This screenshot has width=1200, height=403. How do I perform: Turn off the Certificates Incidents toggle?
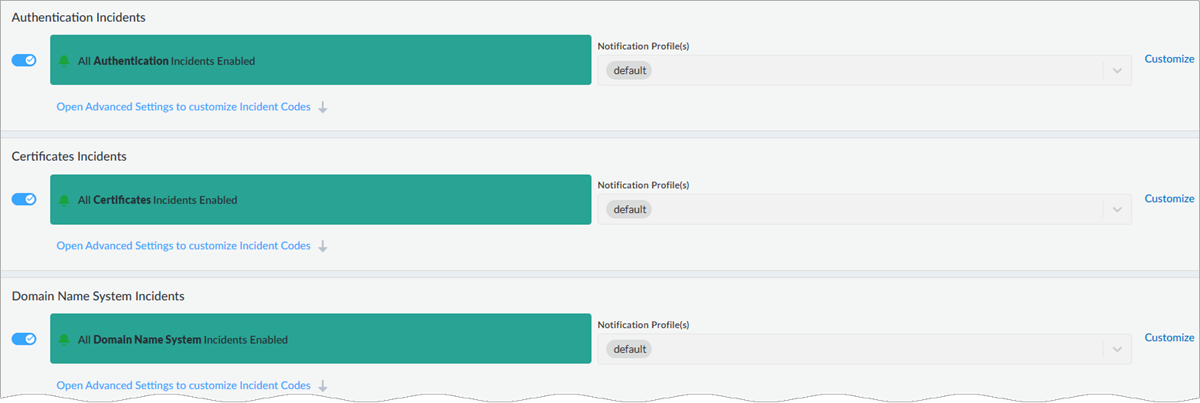24,199
